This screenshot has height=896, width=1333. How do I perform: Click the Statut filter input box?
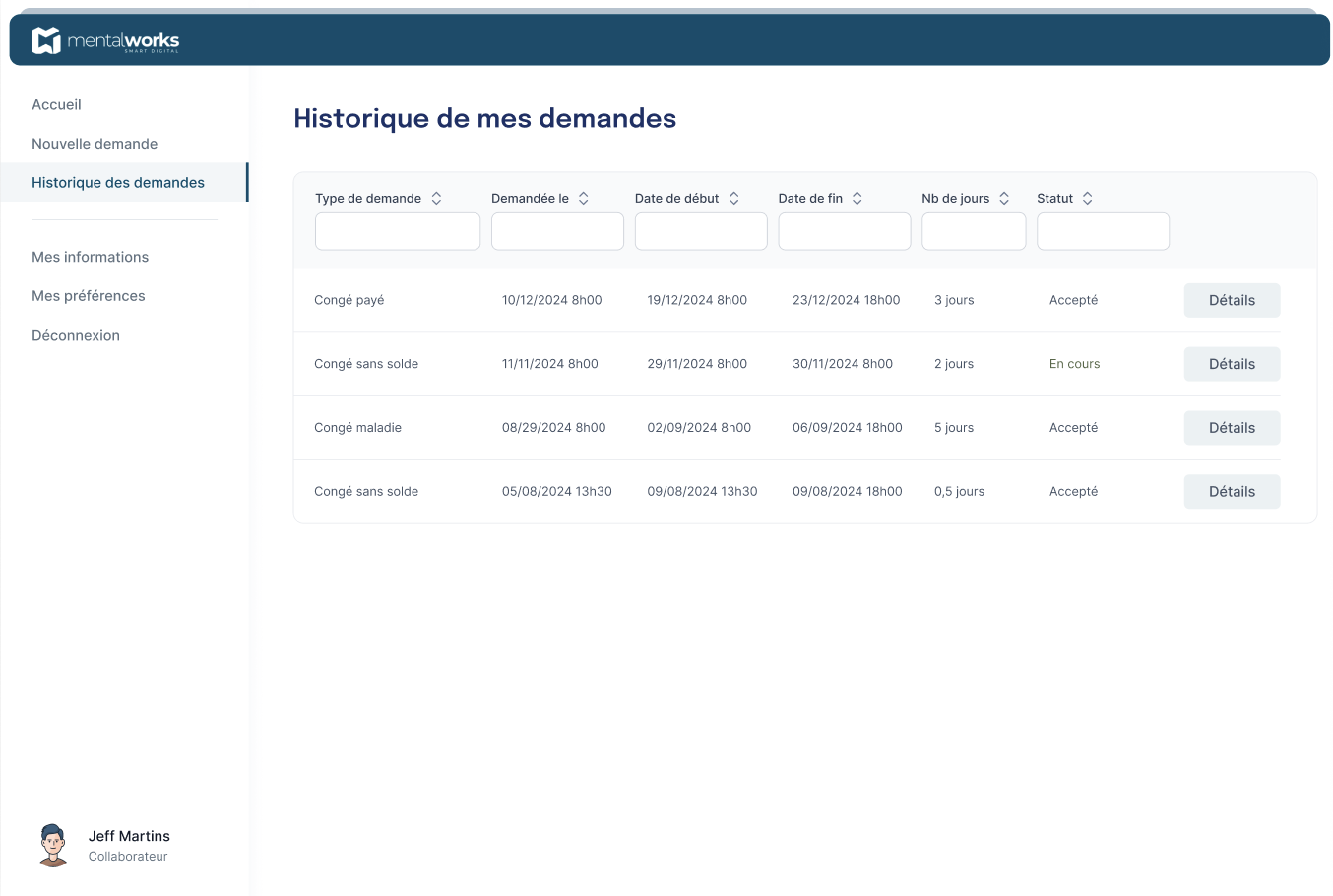pyautogui.click(x=1103, y=231)
